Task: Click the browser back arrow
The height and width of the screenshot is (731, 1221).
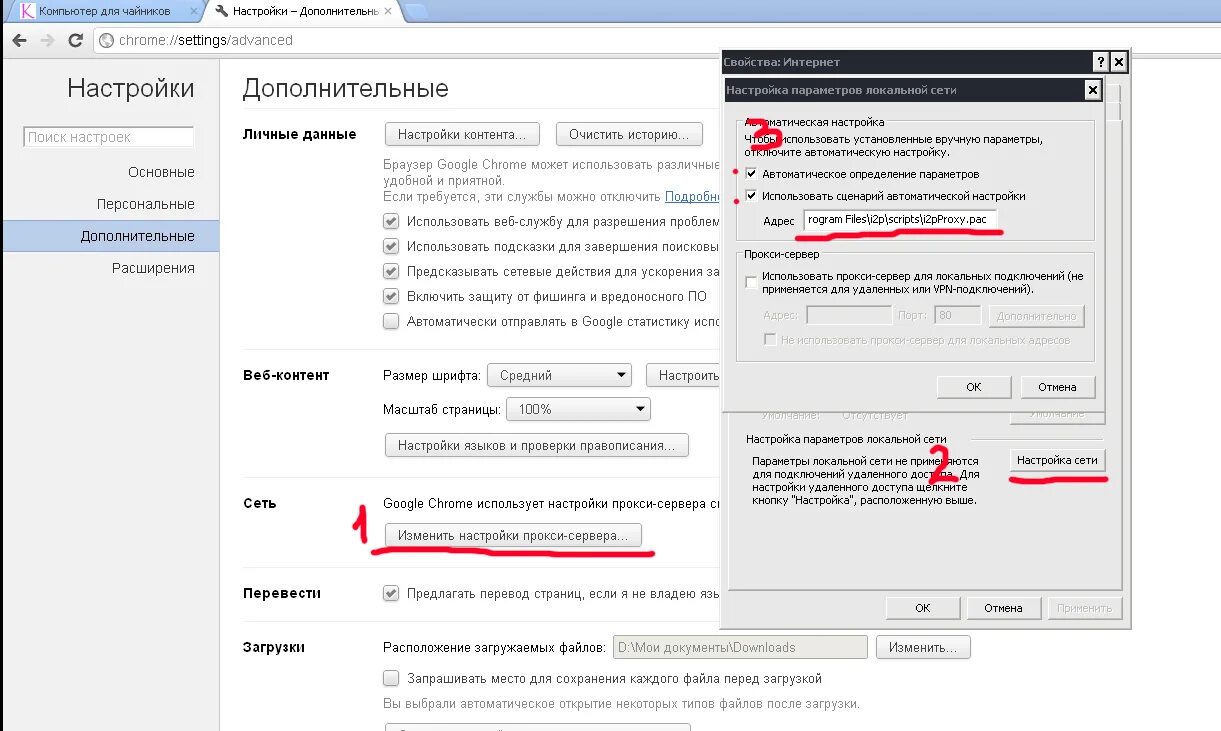Action: click(x=19, y=40)
